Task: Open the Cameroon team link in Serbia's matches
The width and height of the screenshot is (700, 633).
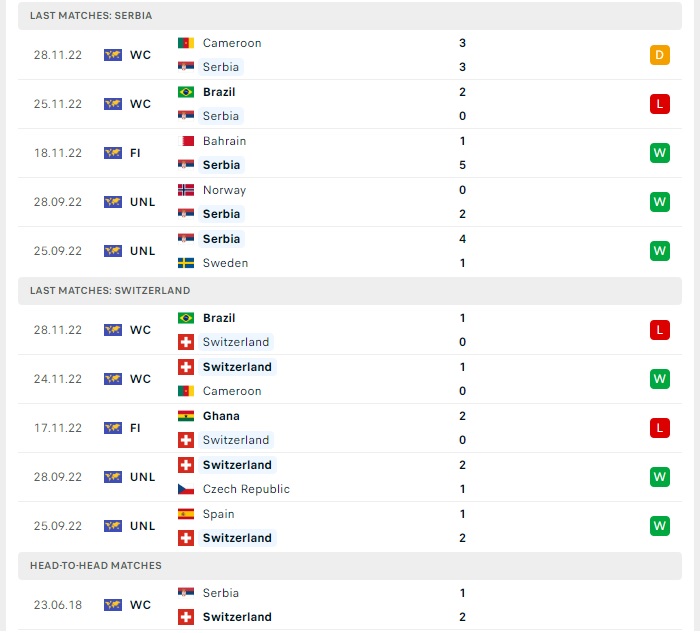Action: 232,43
